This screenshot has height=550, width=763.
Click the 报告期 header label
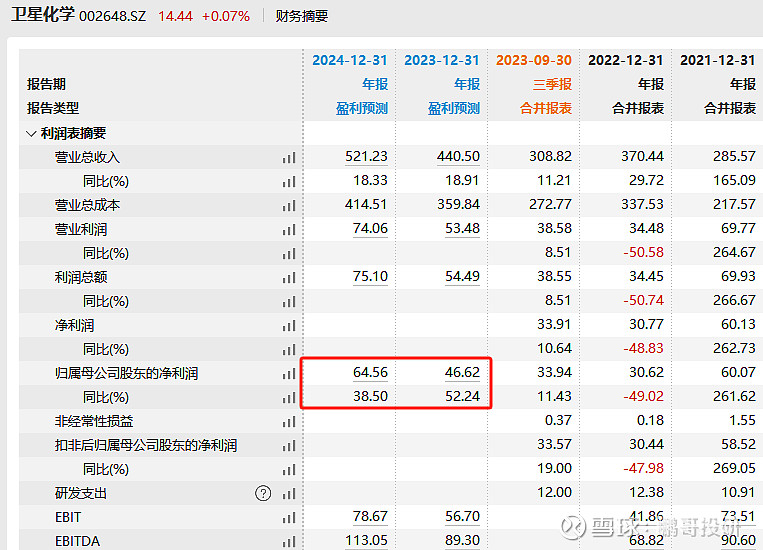(46, 84)
